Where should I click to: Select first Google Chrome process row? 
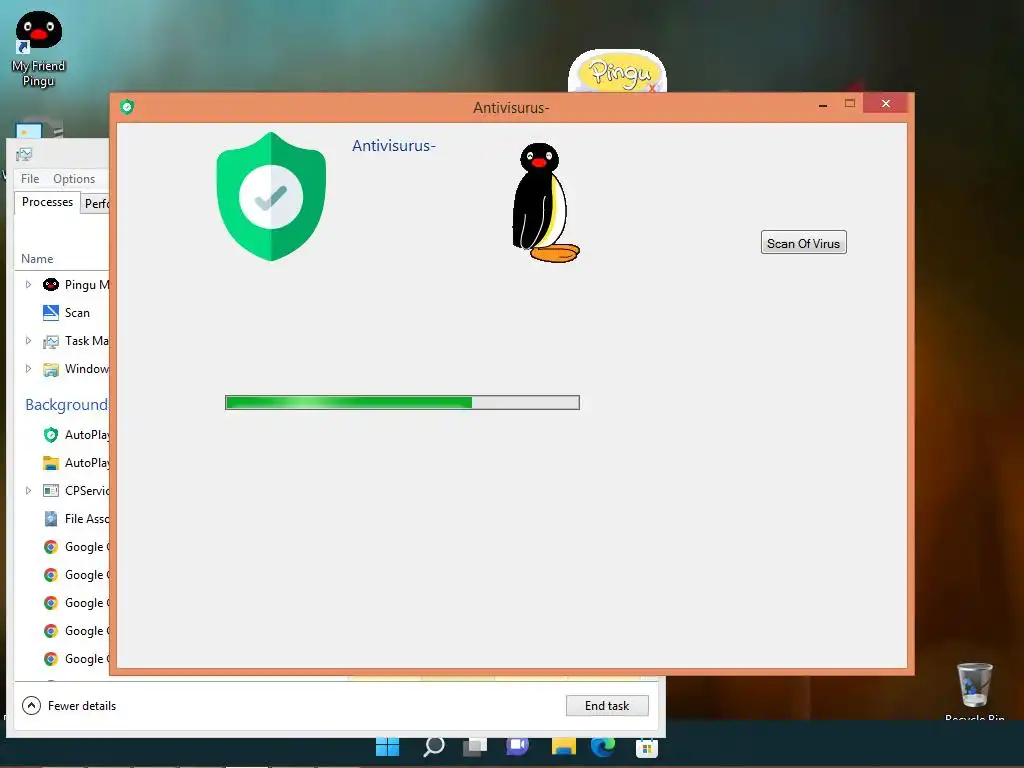pyautogui.click(x=62, y=547)
